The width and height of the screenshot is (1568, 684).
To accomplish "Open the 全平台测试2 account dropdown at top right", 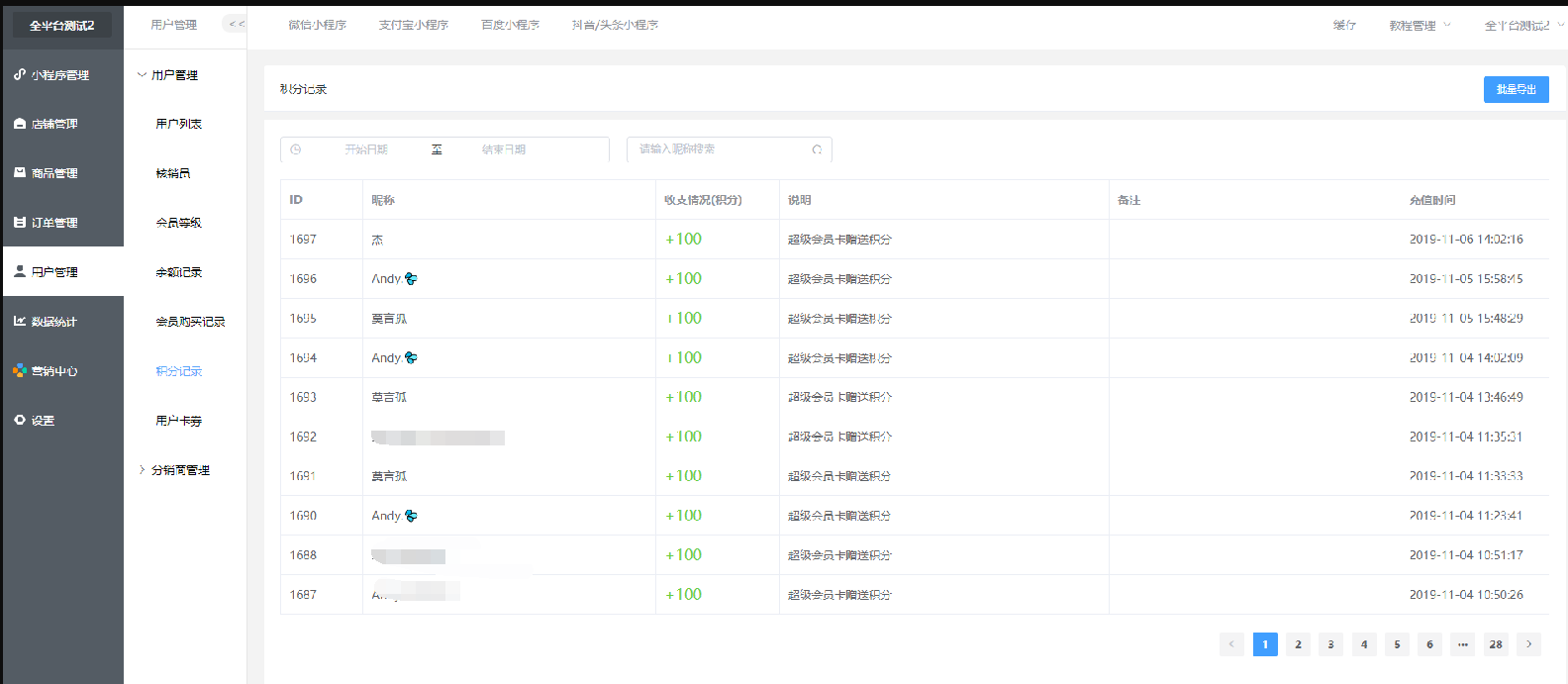I will pos(1523,25).
